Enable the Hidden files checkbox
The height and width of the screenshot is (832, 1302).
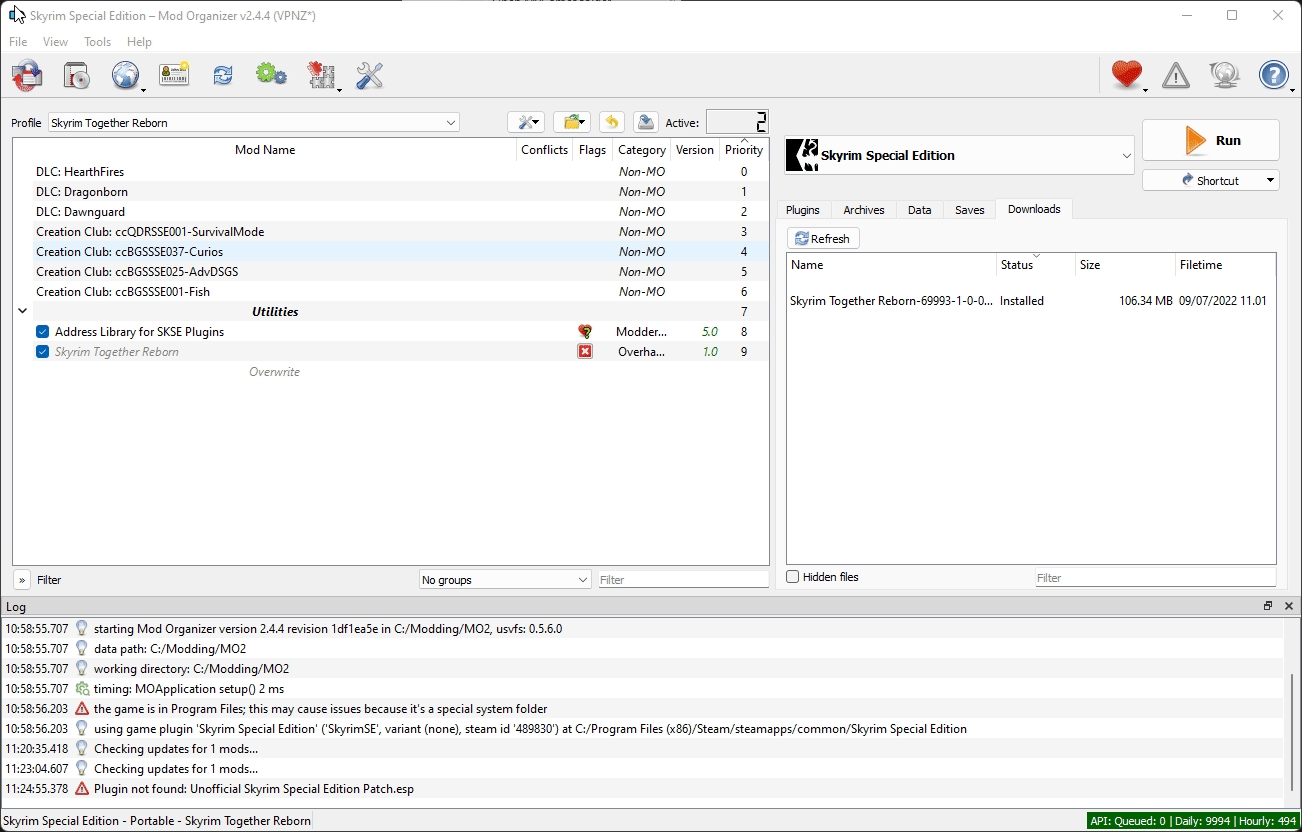tap(793, 577)
